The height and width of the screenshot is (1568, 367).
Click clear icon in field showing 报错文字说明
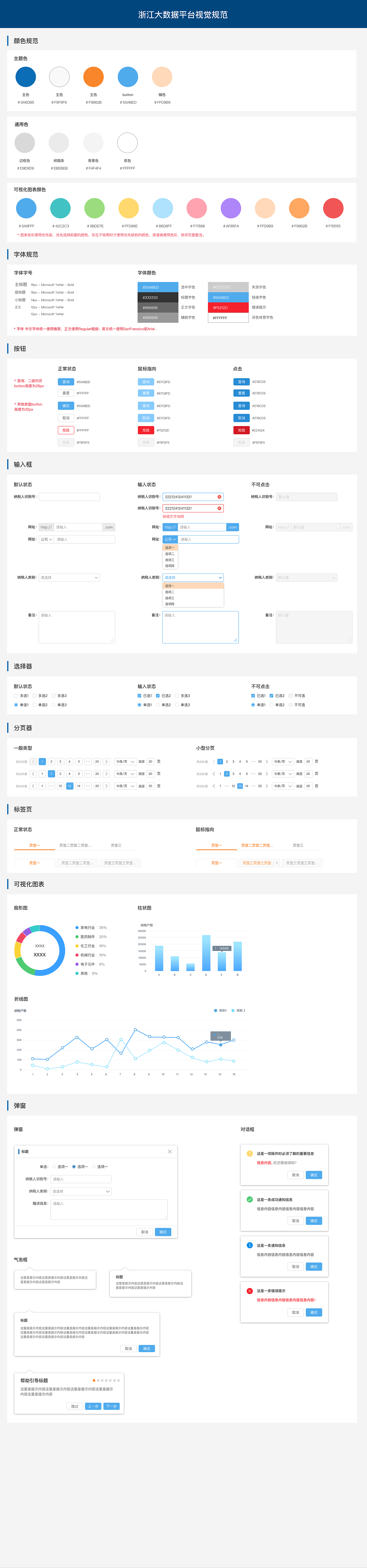pos(219,508)
